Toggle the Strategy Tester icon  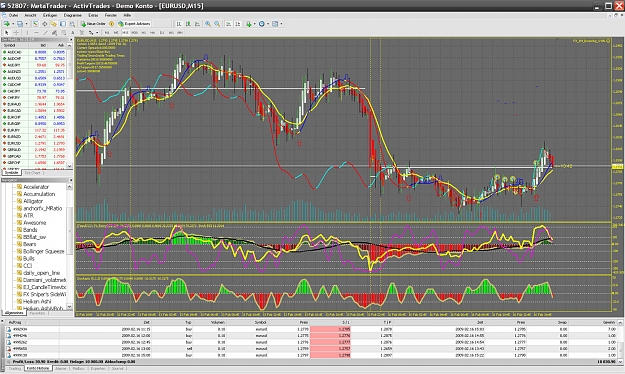click(x=72, y=24)
